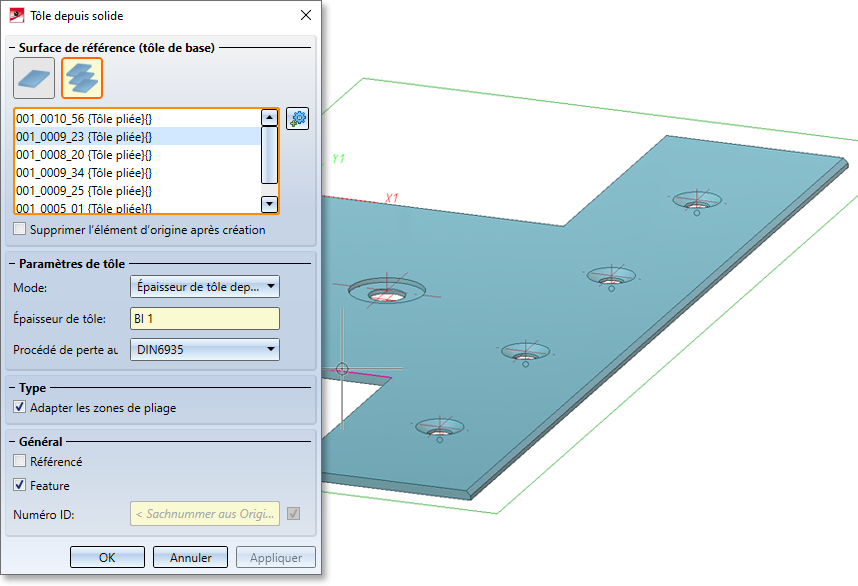Open the DIN6935 procédé dropdown

(x=205, y=350)
